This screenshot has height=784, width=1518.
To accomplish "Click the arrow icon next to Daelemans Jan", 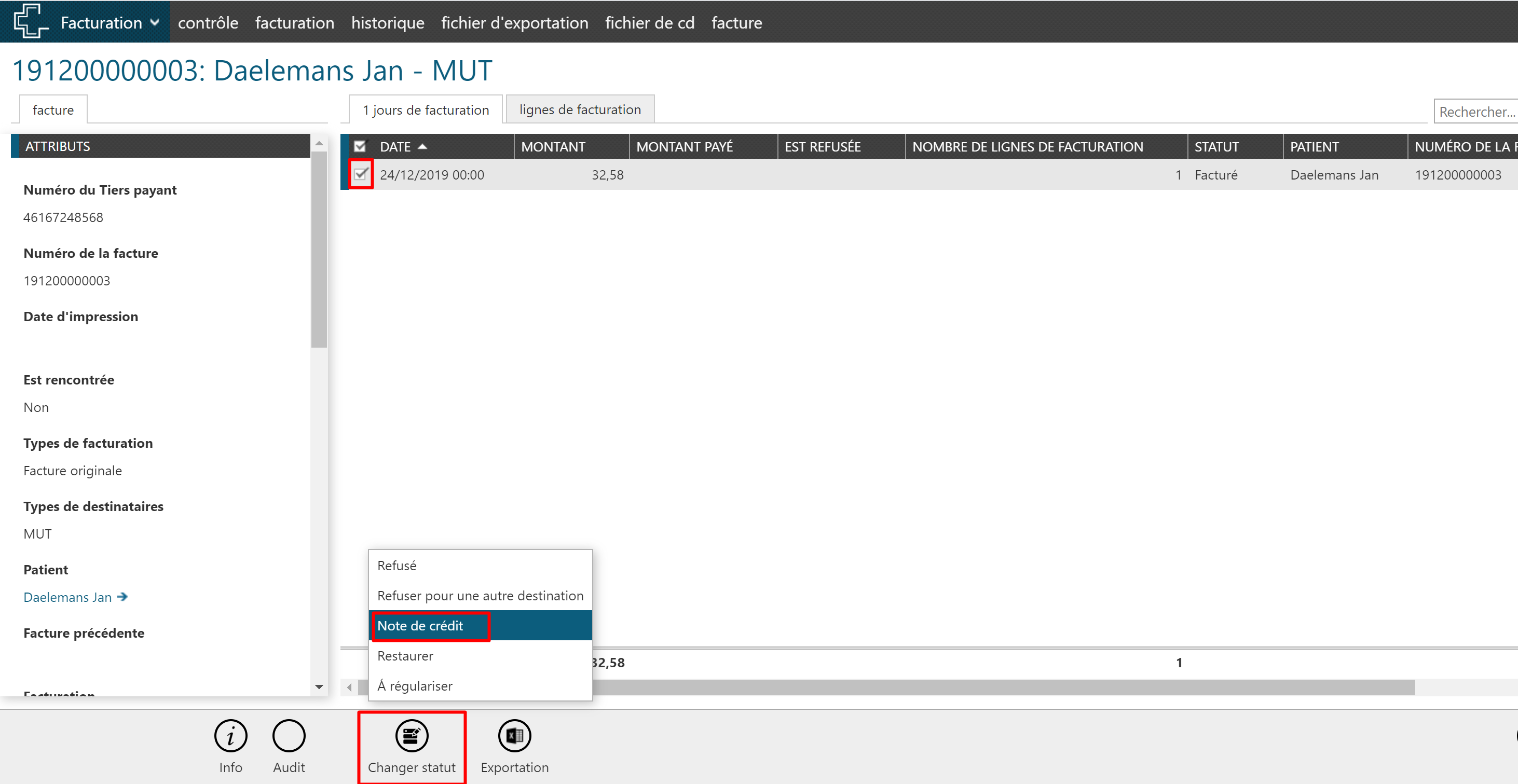I will (122, 597).
